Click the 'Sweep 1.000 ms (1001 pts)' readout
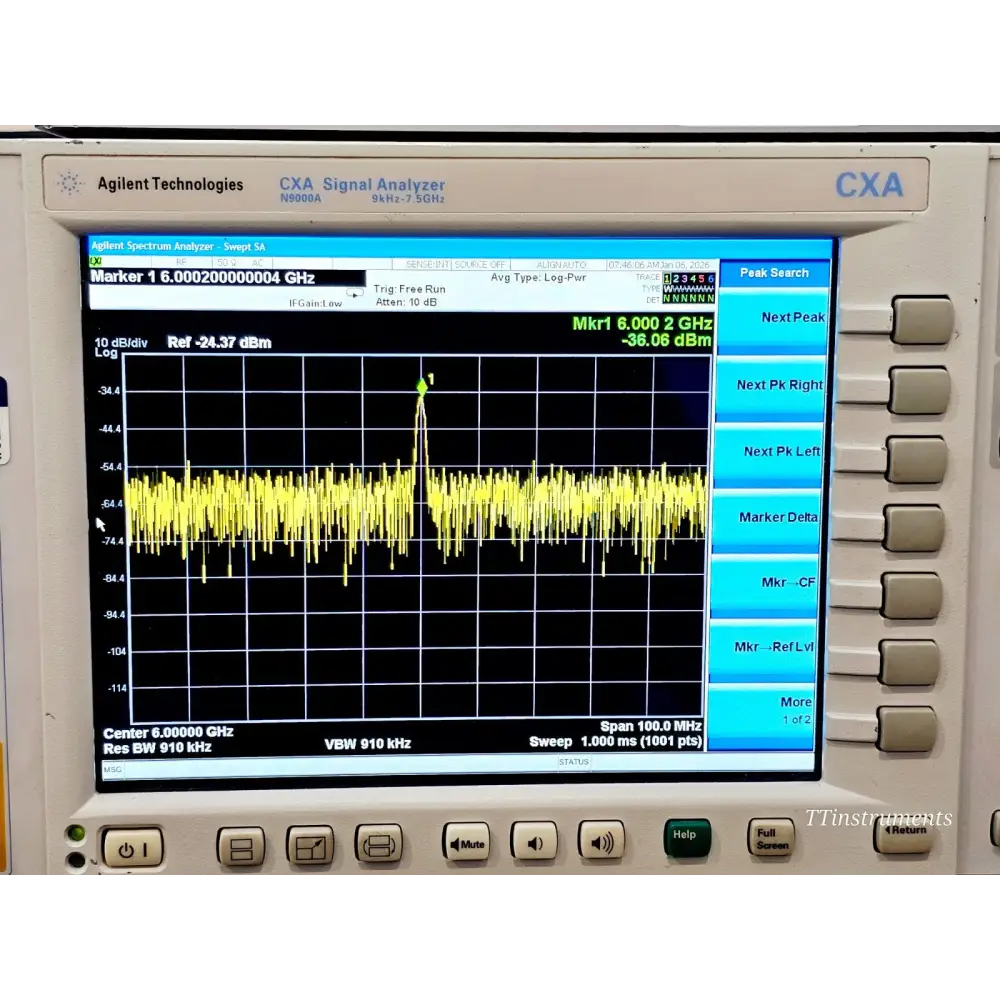 615,742
